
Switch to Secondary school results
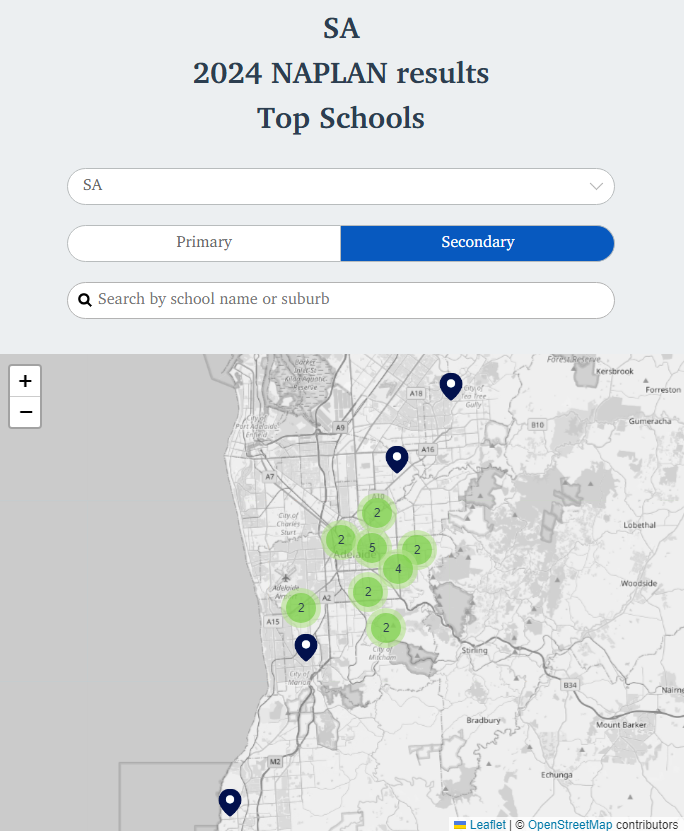[477, 243]
